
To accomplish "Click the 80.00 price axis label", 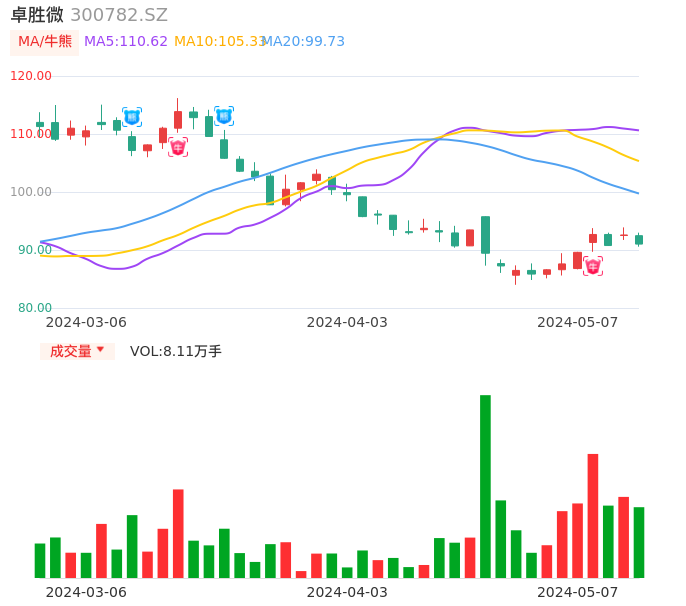I will click(35, 308).
